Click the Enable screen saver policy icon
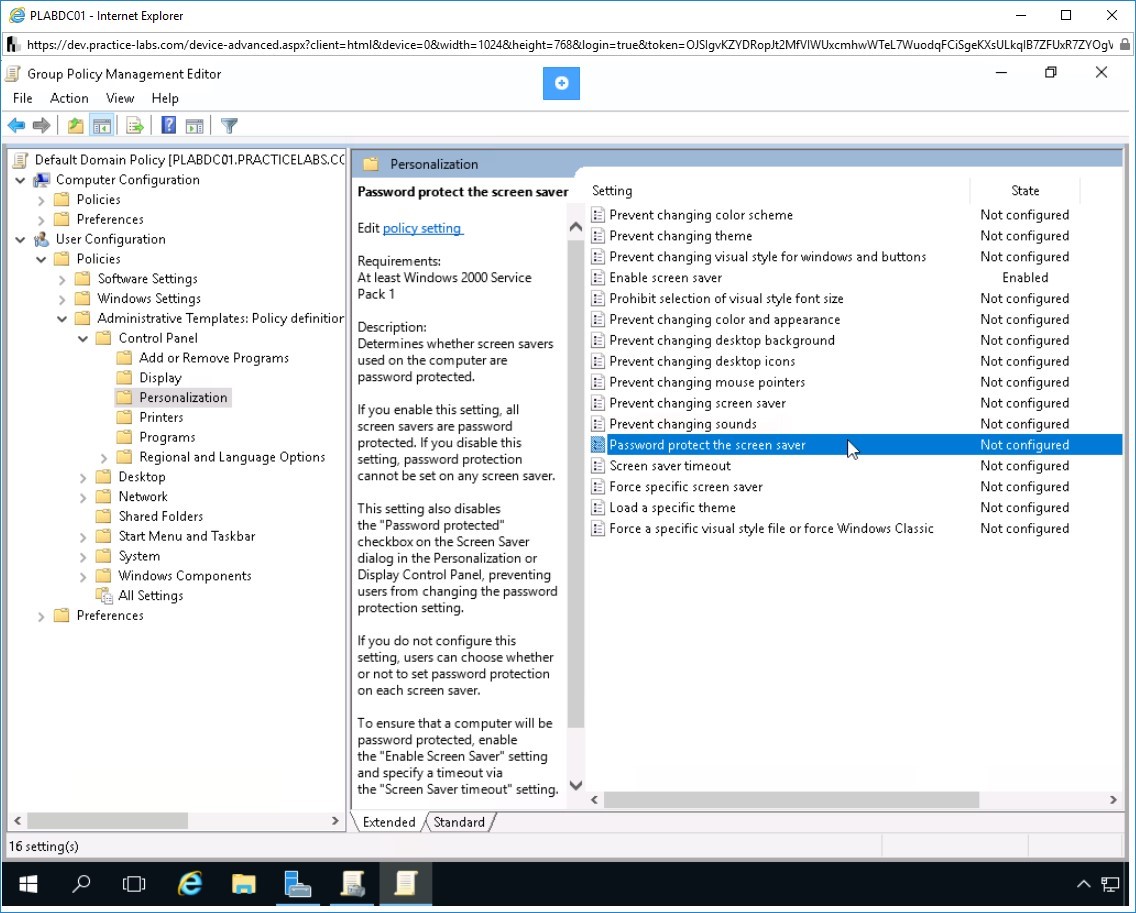Image resolution: width=1136 pixels, height=913 pixels. coord(598,278)
